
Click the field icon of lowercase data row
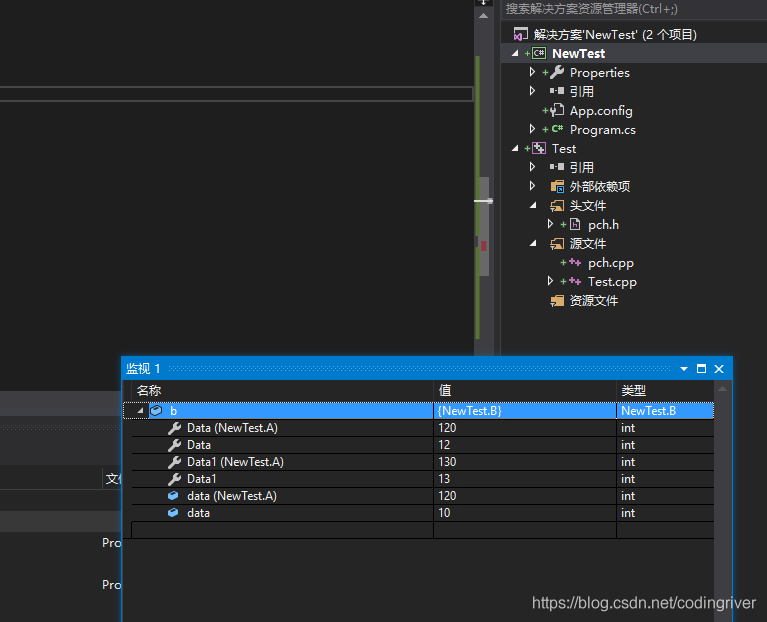click(173, 513)
